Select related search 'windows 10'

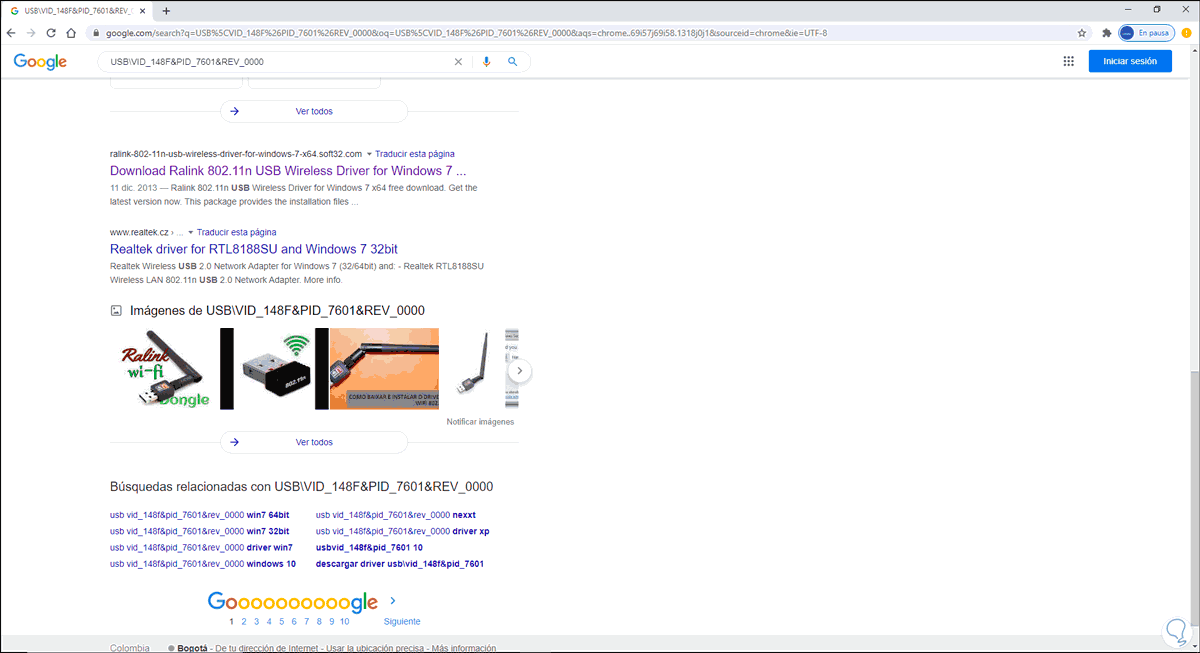pyautogui.click(x=203, y=564)
